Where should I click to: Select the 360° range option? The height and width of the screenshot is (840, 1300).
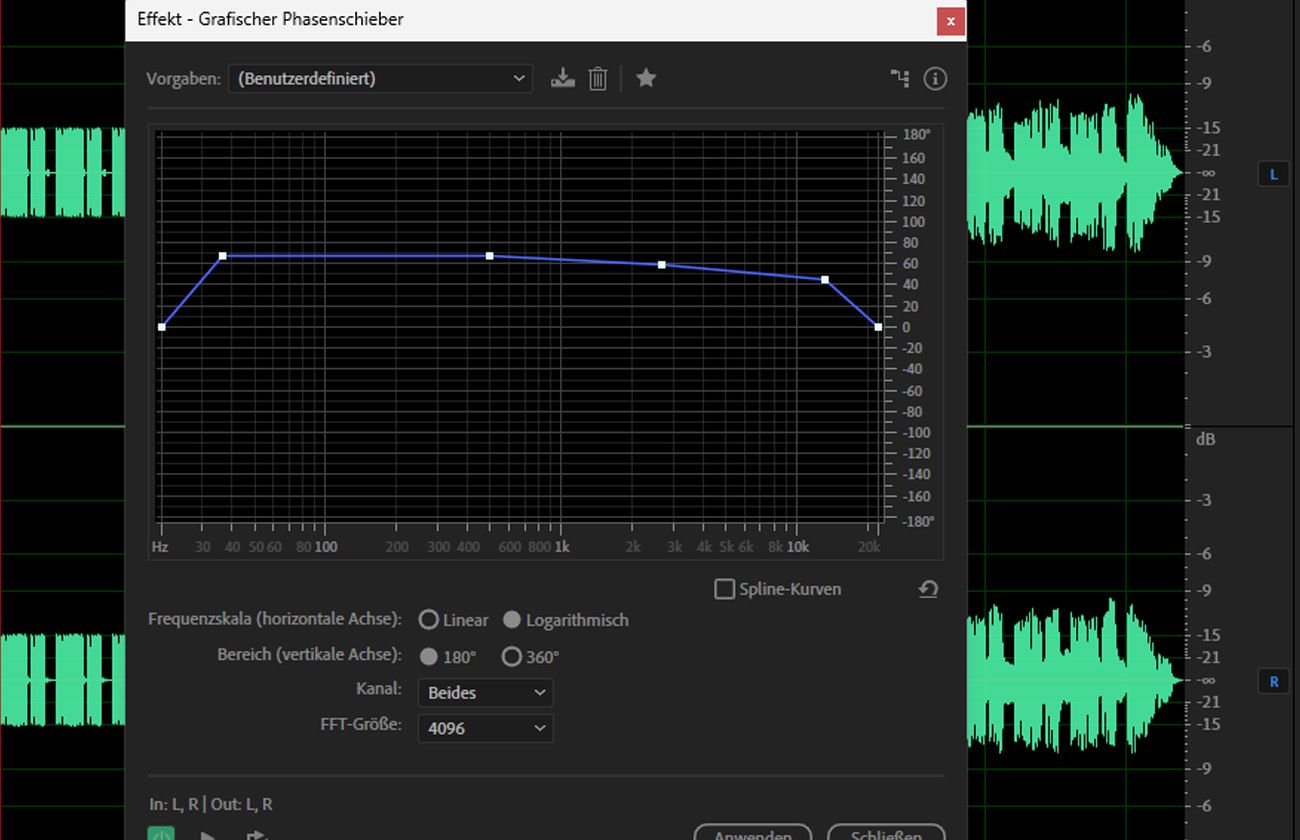(x=512, y=656)
